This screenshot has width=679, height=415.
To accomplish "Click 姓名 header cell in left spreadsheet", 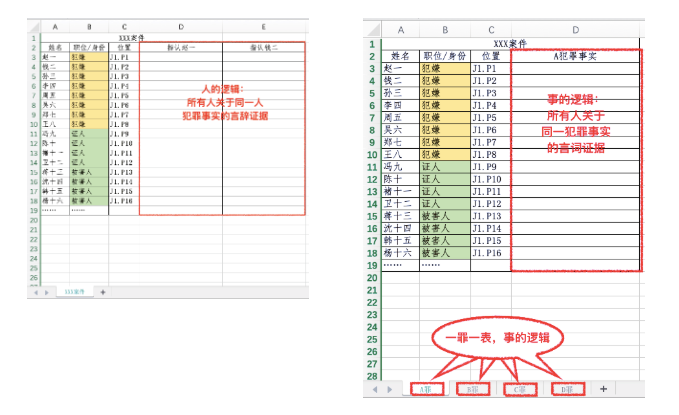I will click(55, 48).
